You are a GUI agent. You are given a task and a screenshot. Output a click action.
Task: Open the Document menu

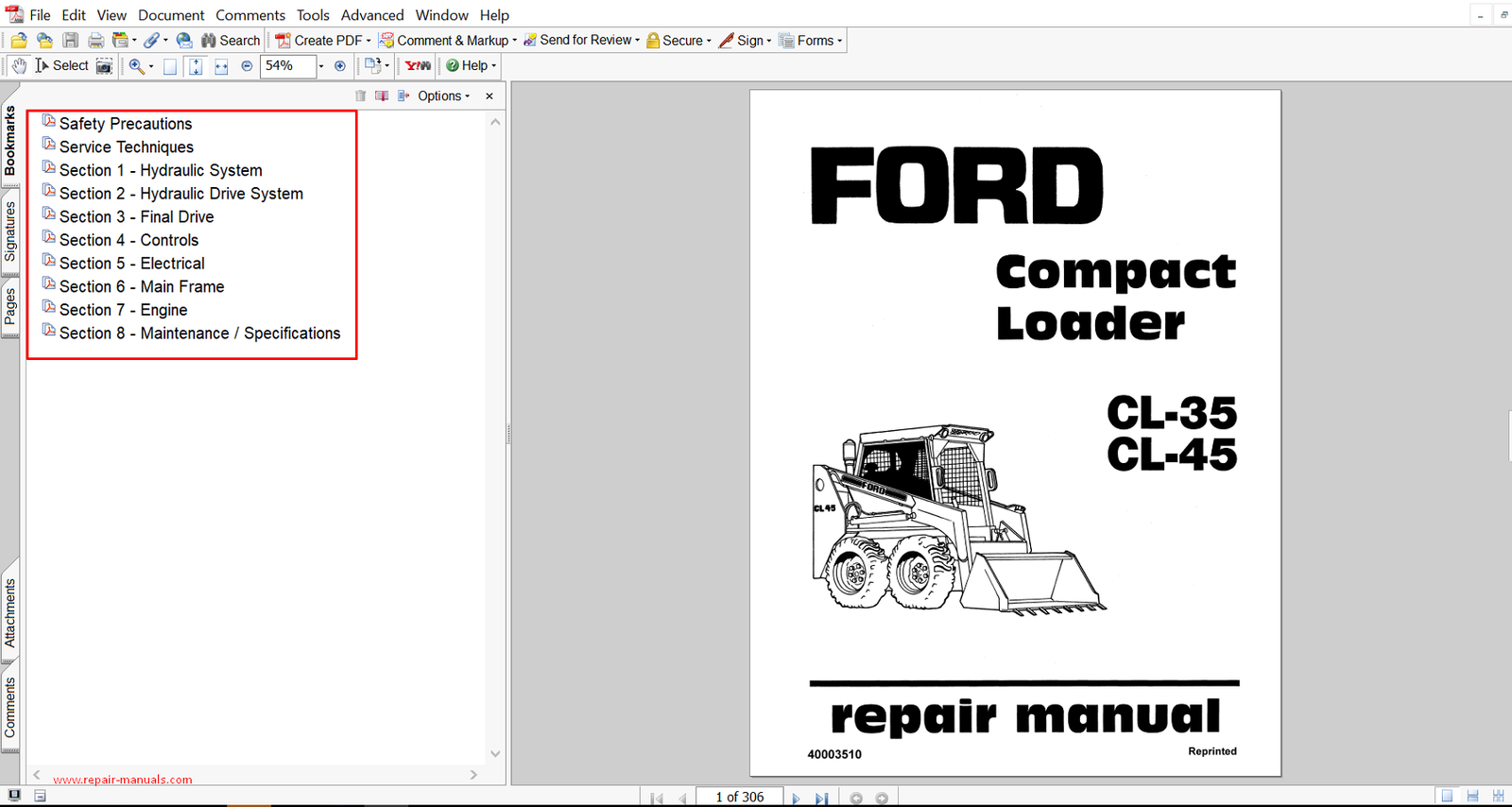[171, 15]
